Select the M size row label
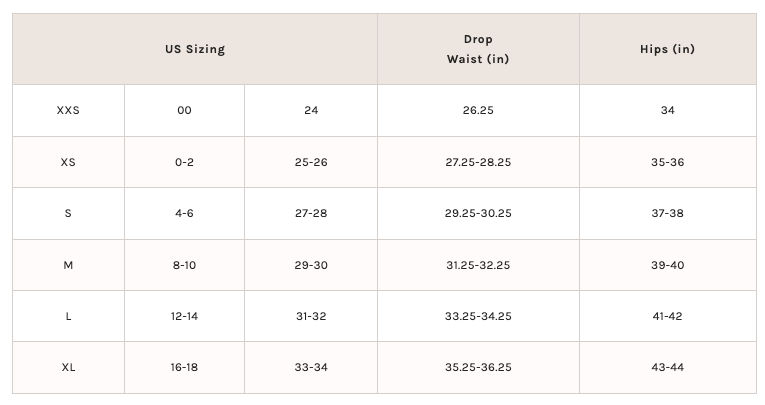 click(68, 265)
